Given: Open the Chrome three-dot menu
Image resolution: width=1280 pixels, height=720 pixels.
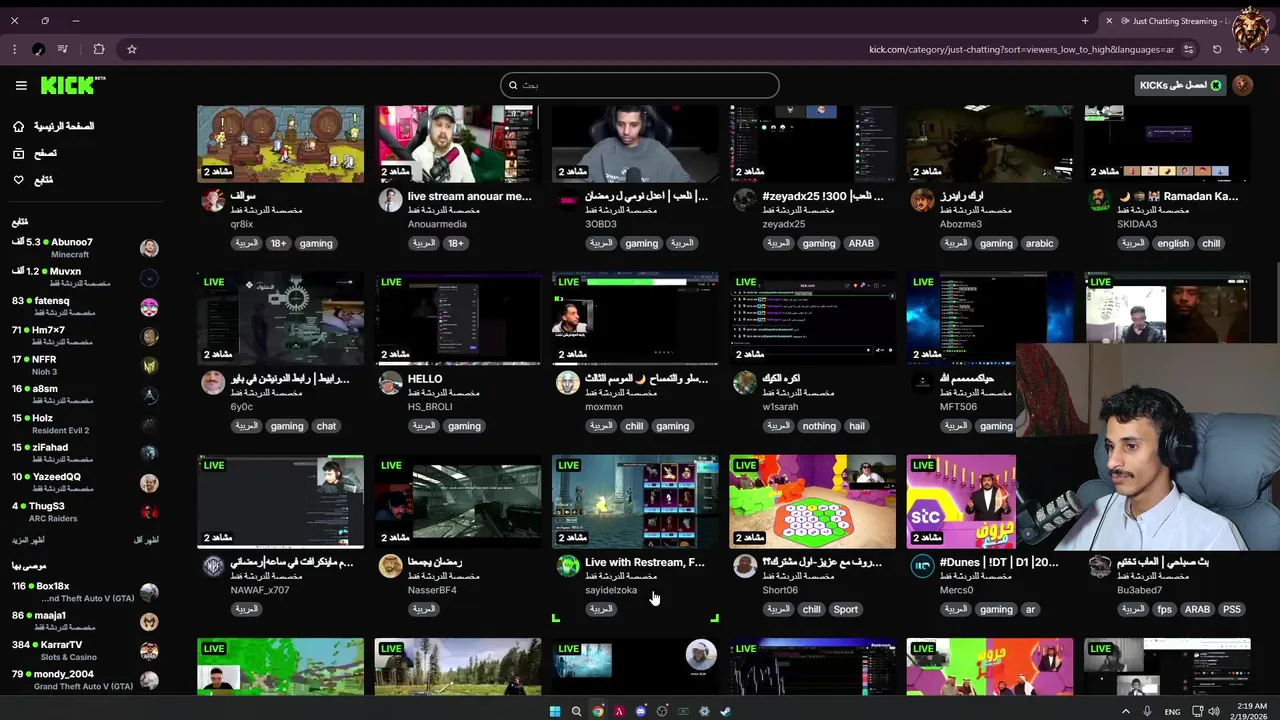Looking at the screenshot, I should (14, 49).
